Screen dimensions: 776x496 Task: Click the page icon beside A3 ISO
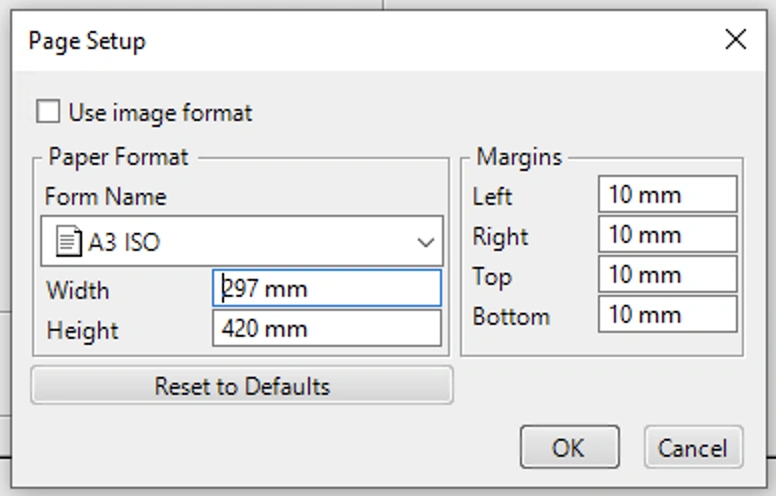69,242
